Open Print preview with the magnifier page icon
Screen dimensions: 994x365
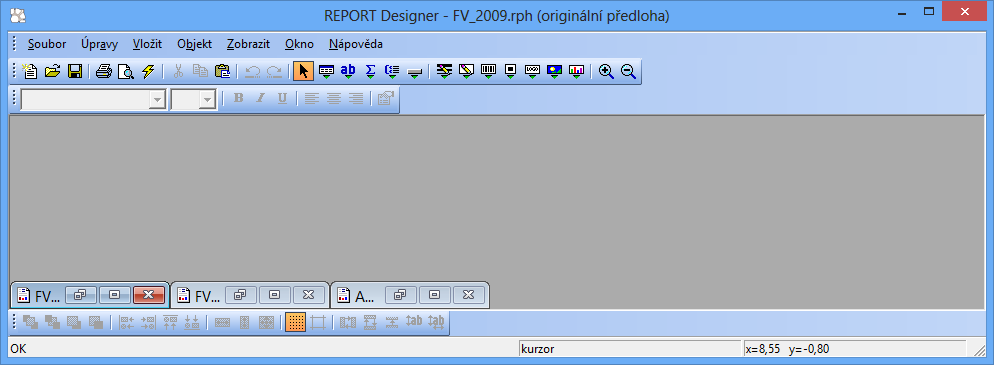[126, 71]
